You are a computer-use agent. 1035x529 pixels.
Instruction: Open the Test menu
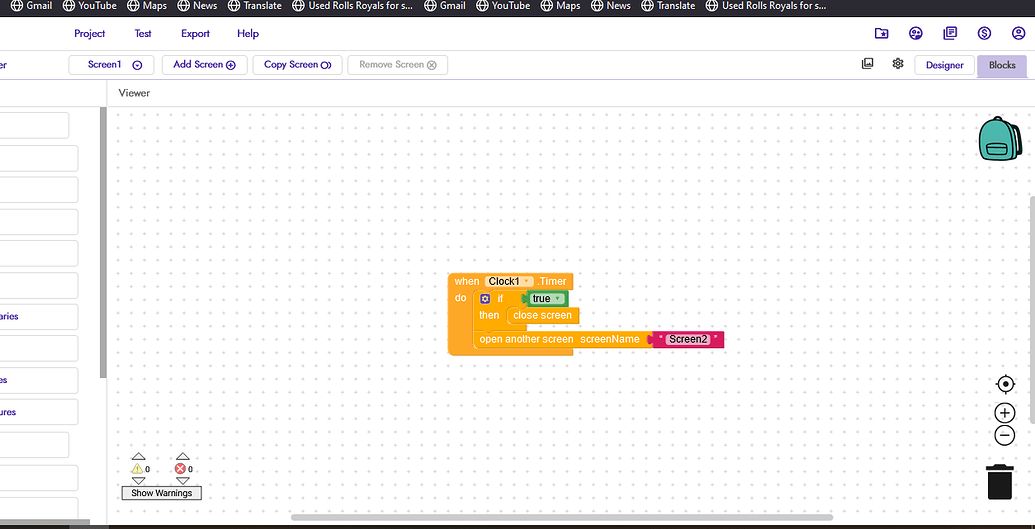coord(143,34)
